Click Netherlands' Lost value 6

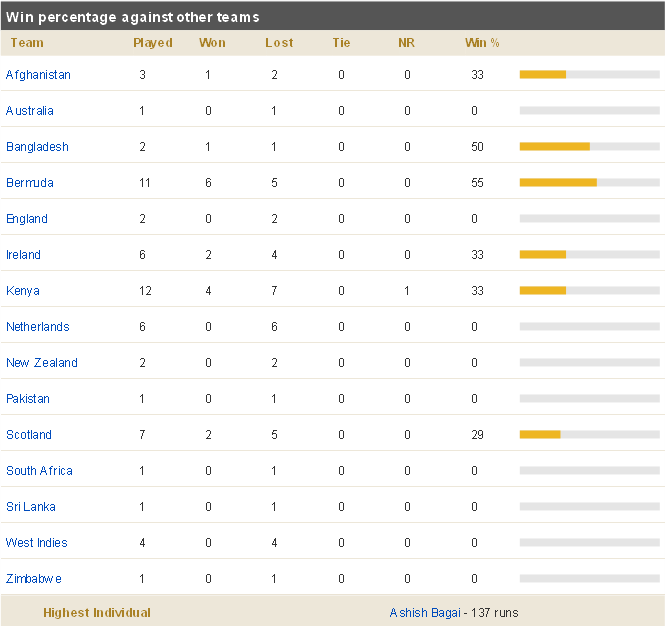274,327
